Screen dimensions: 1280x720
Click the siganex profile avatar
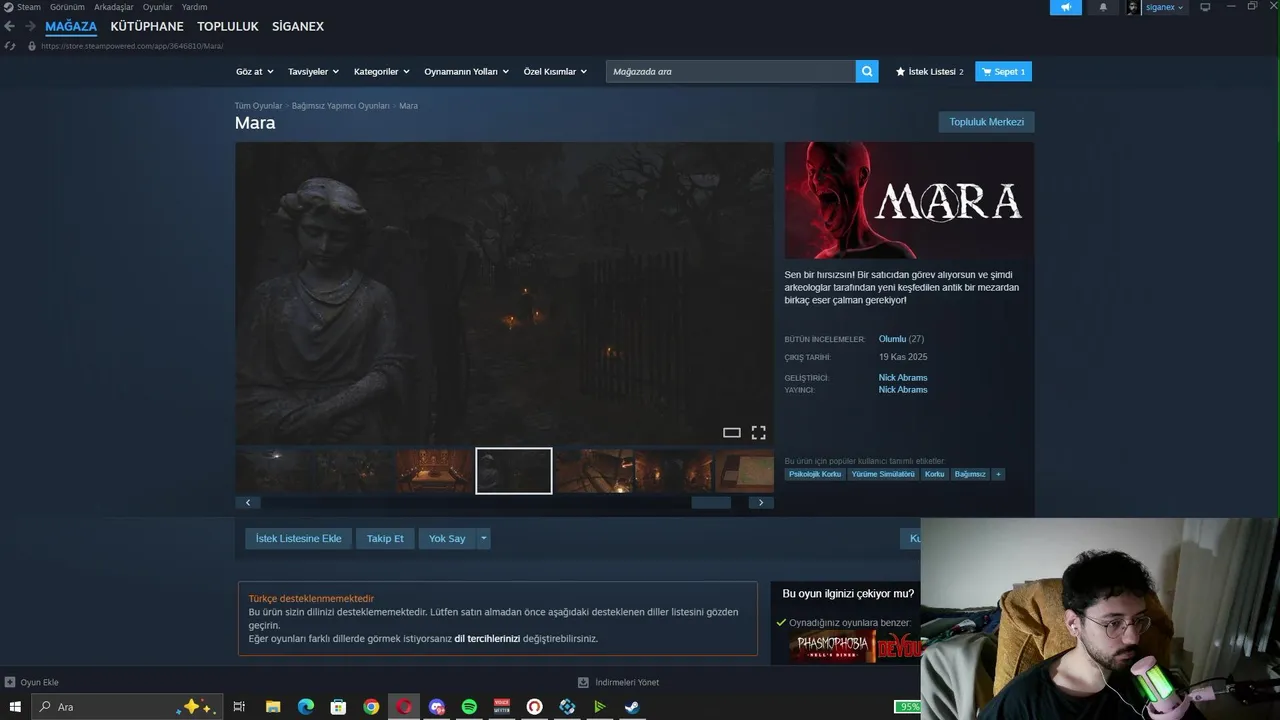(1133, 7)
